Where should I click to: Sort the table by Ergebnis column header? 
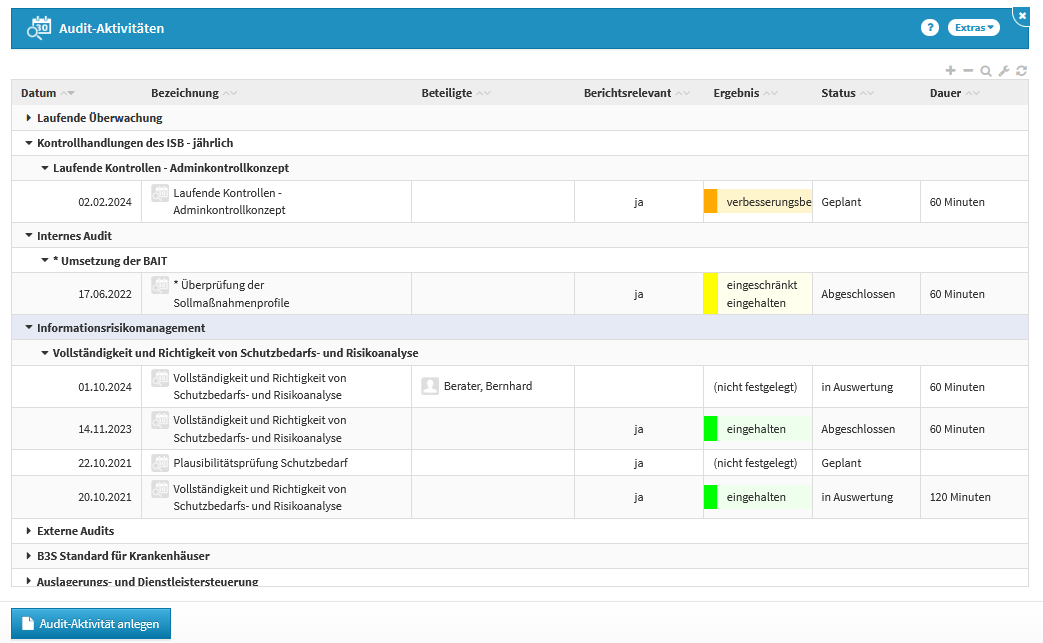[735, 93]
